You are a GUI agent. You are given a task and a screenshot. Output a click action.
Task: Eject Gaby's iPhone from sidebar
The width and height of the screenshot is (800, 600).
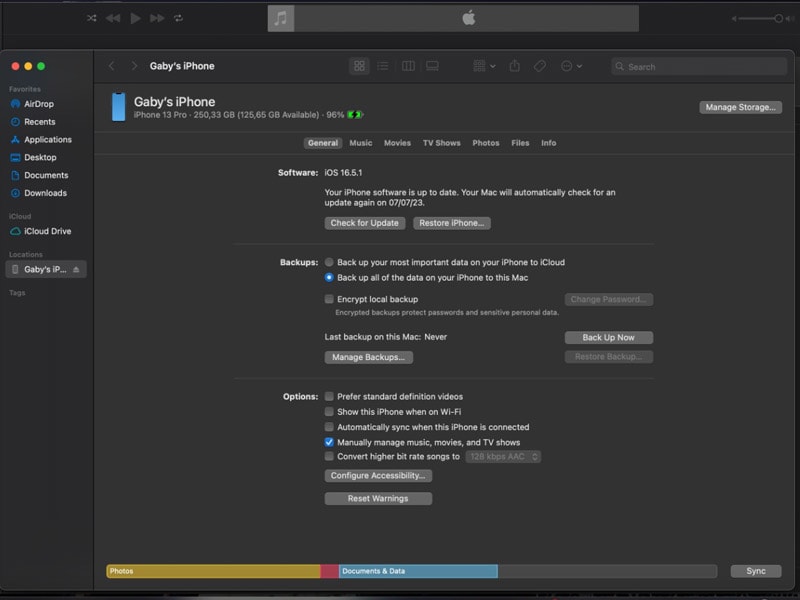76,269
